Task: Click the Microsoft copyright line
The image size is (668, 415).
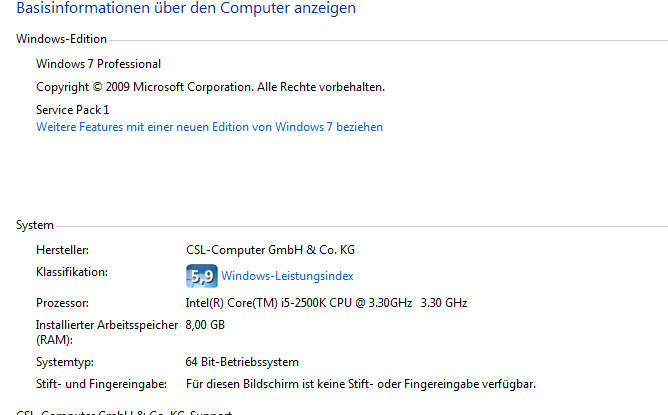Action: (x=210, y=87)
